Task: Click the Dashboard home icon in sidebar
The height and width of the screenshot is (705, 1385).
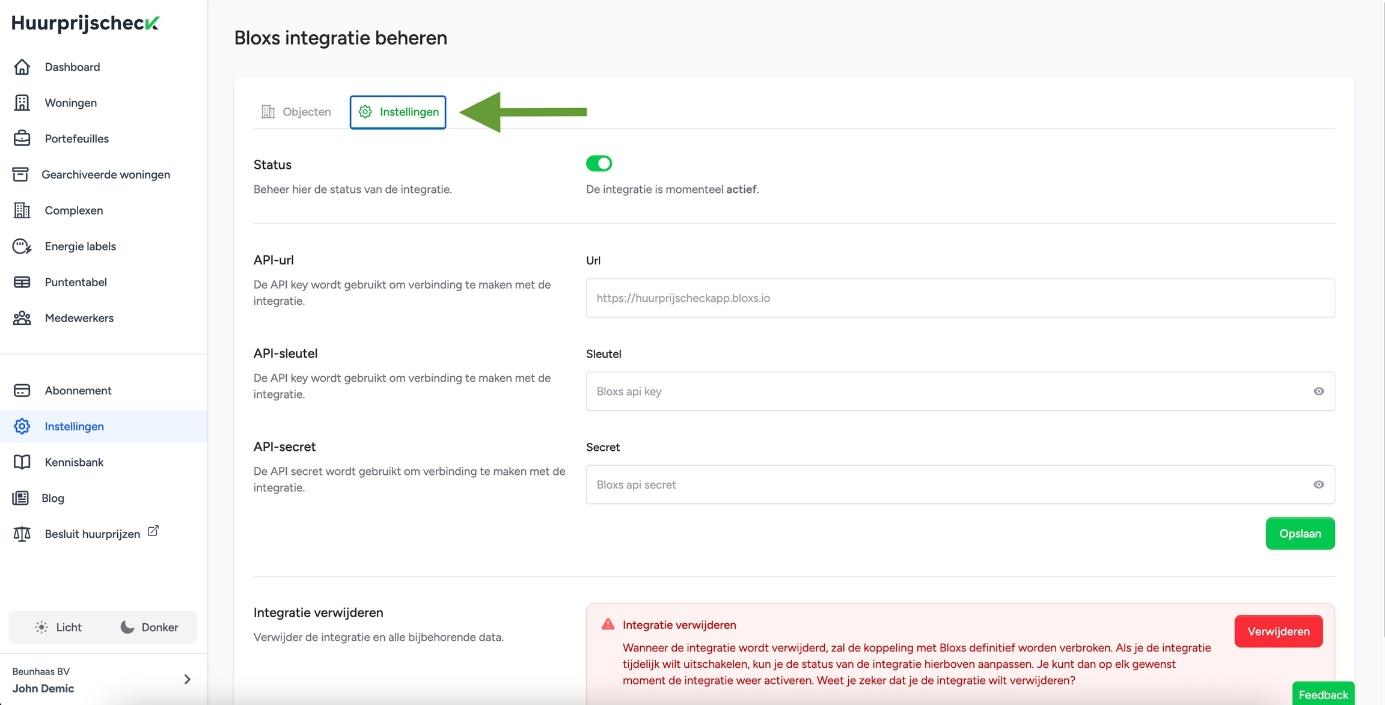Action: (21, 67)
